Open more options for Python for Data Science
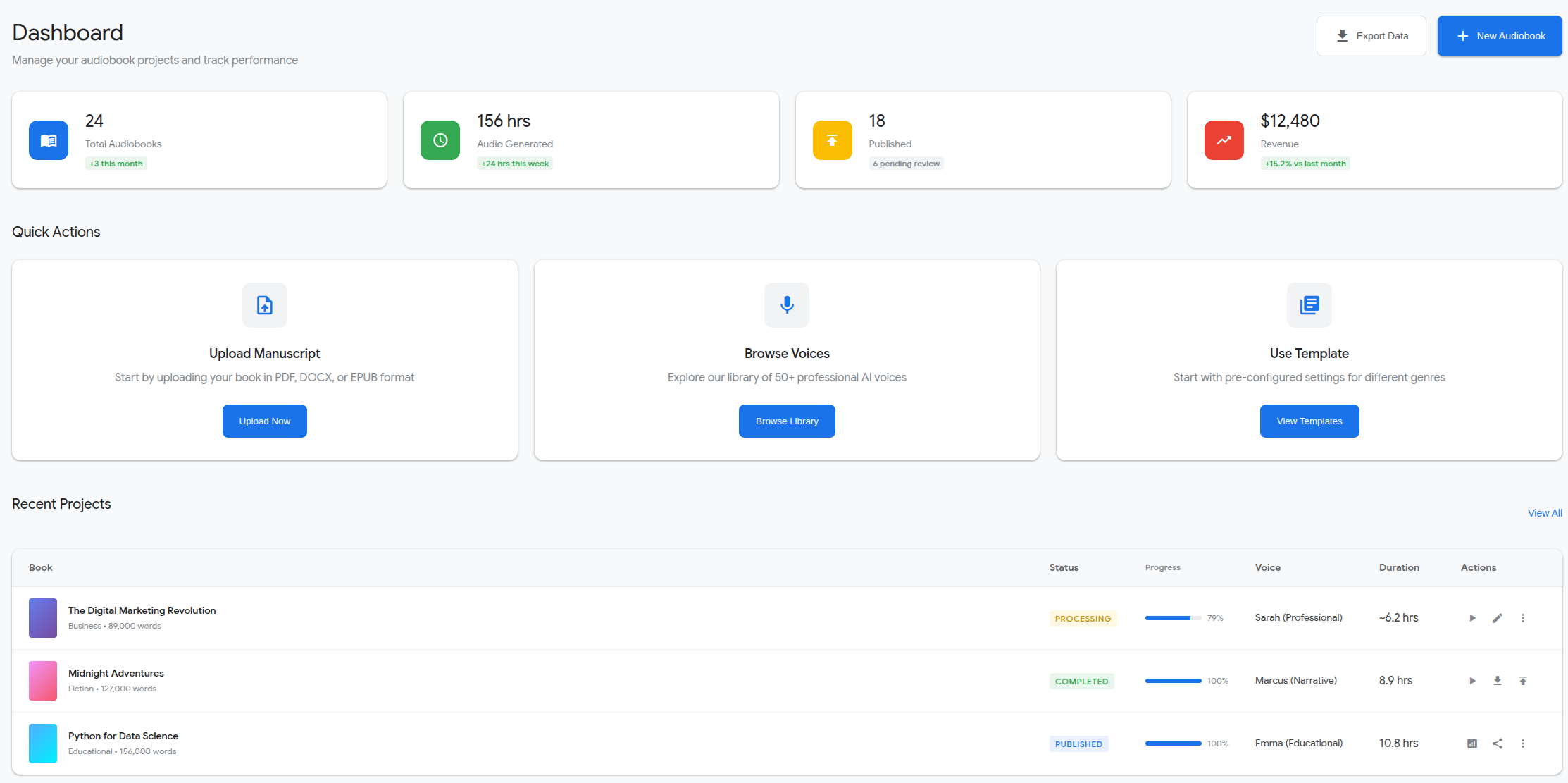1568x783 pixels. point(1523,744)
